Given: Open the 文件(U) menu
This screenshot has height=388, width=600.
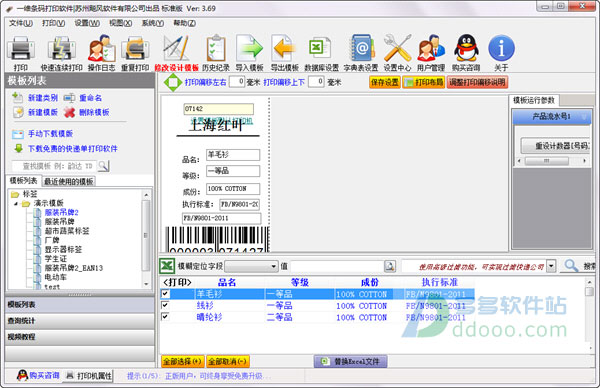Looking at the screenshot, I should pyautogui.click(x=21, y=23).
